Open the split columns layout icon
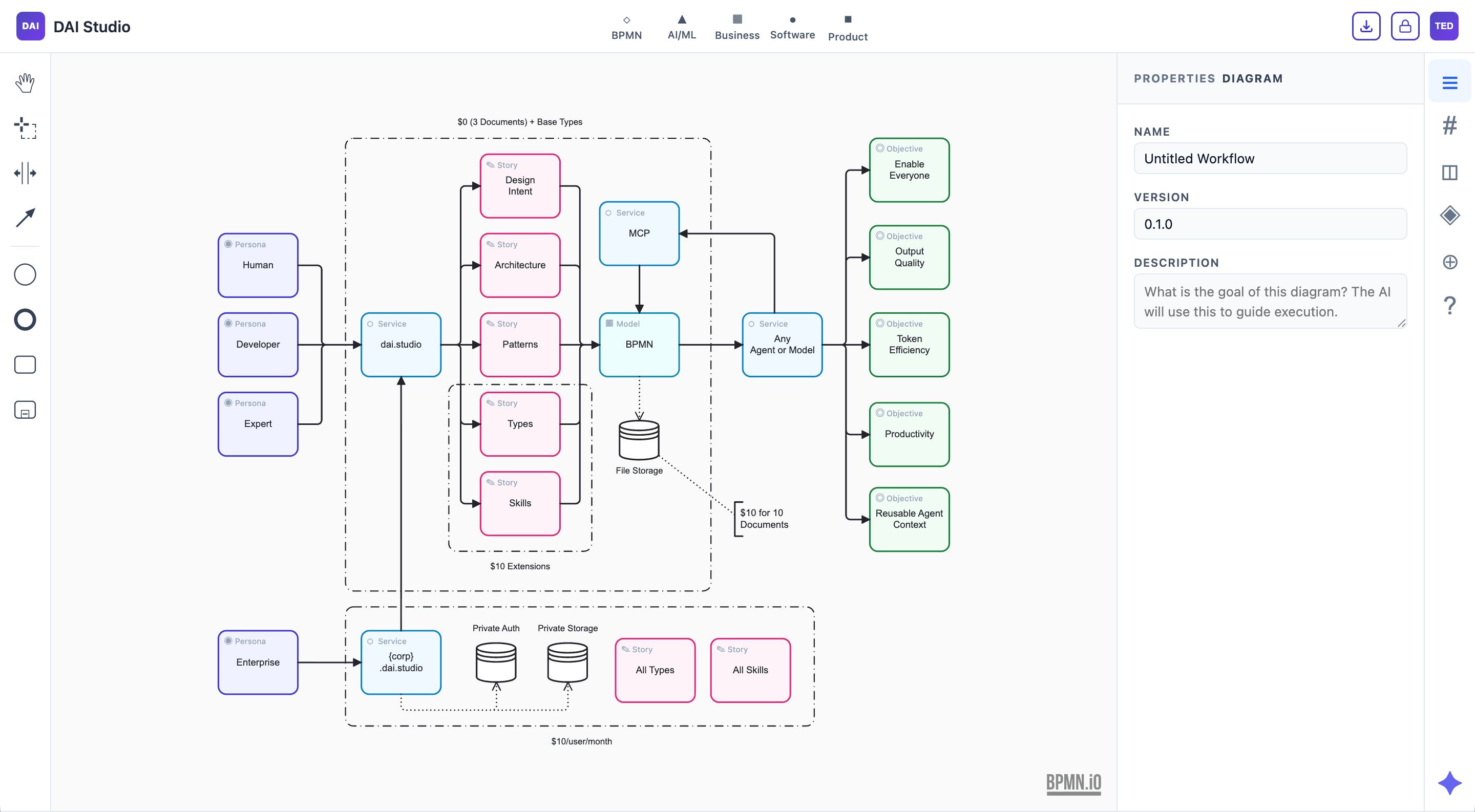Image resolution: width=1475 pixels, height=812 pixels. point(1449,172)
